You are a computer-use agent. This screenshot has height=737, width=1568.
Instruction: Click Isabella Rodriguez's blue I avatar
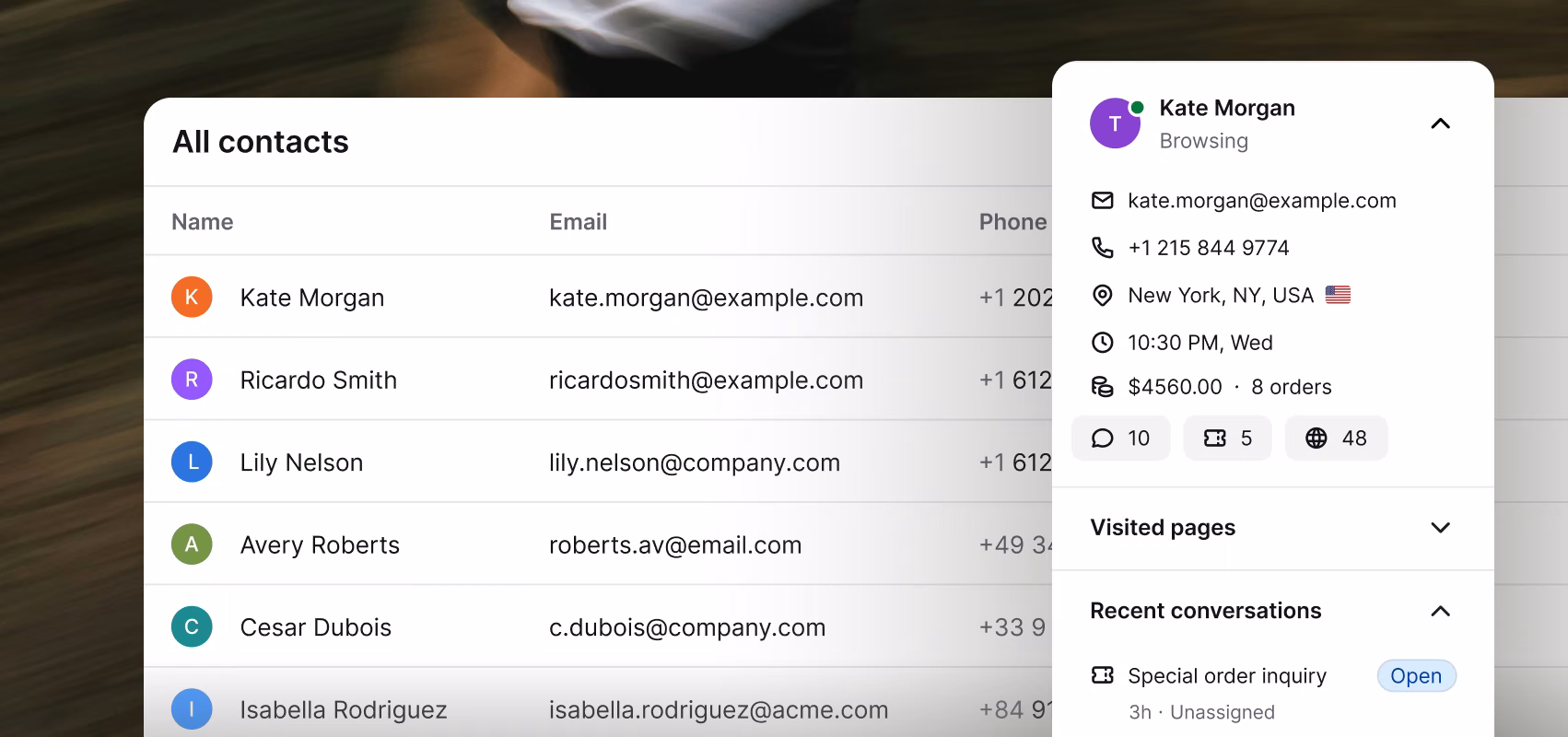[x=192, y=709]
